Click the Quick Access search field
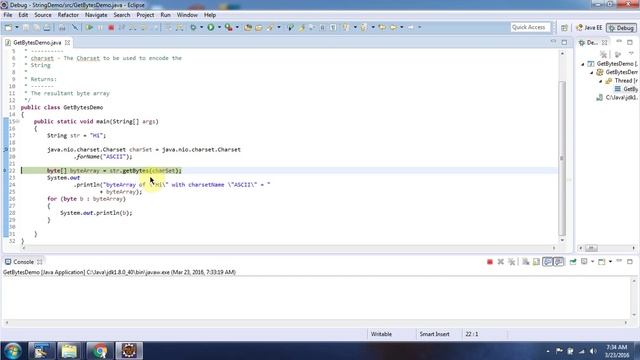Viewport: 640px width, 360px height. (530, 27)
